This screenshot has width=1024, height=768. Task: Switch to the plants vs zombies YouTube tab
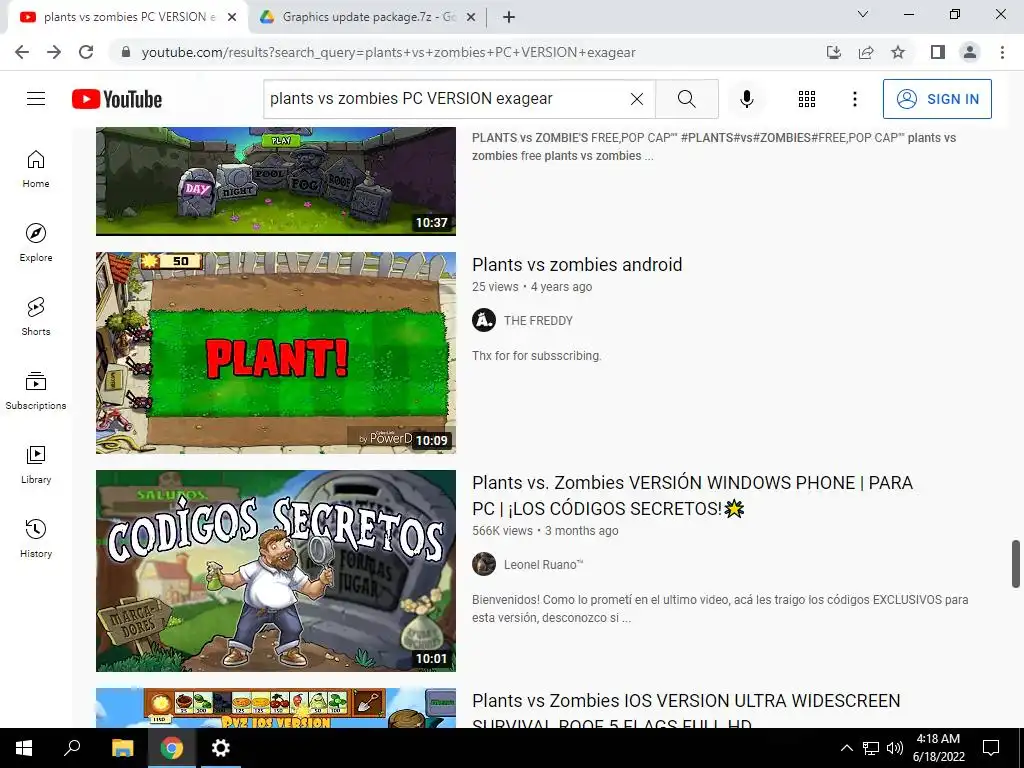127,17
